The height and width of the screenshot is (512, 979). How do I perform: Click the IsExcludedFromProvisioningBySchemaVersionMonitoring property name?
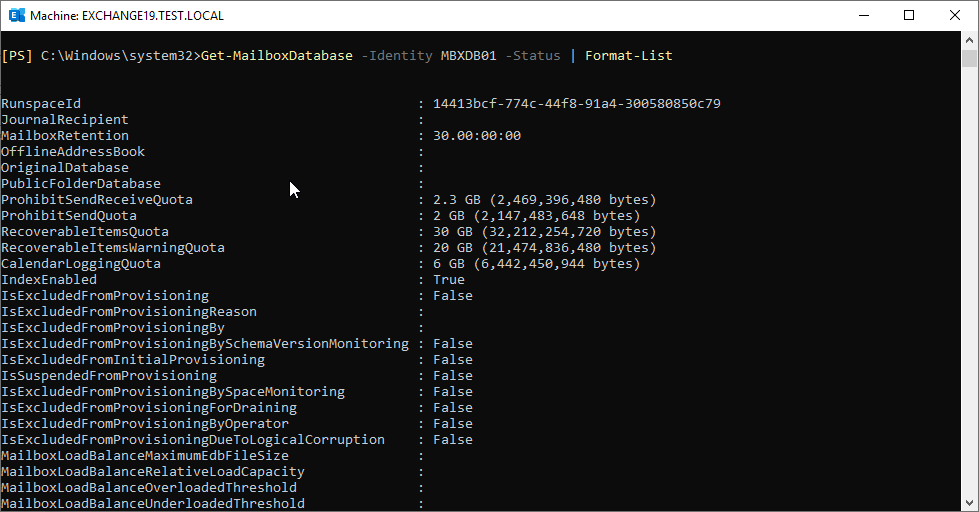point(205,343)
